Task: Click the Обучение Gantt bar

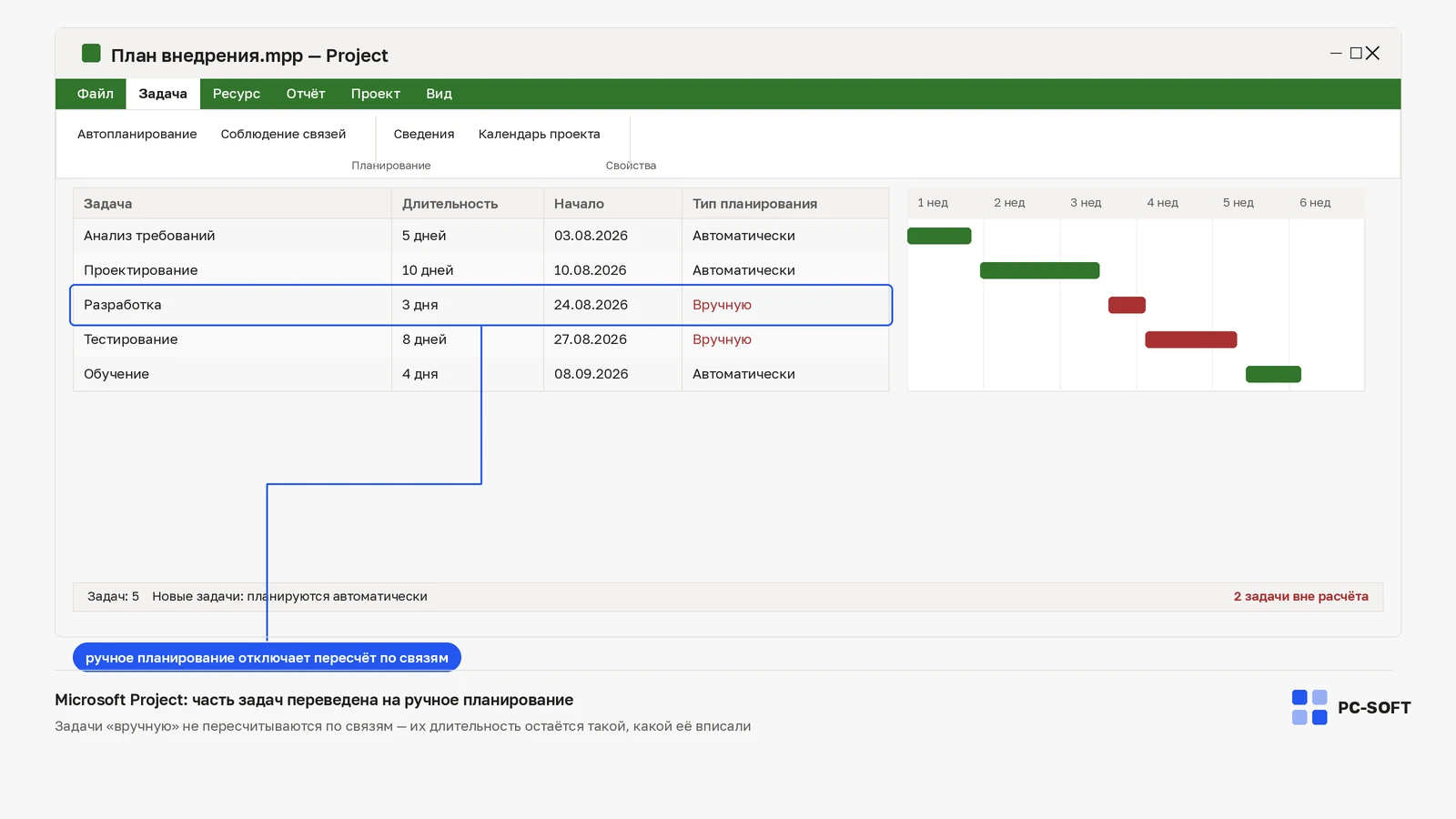Action: point(1273,374)
